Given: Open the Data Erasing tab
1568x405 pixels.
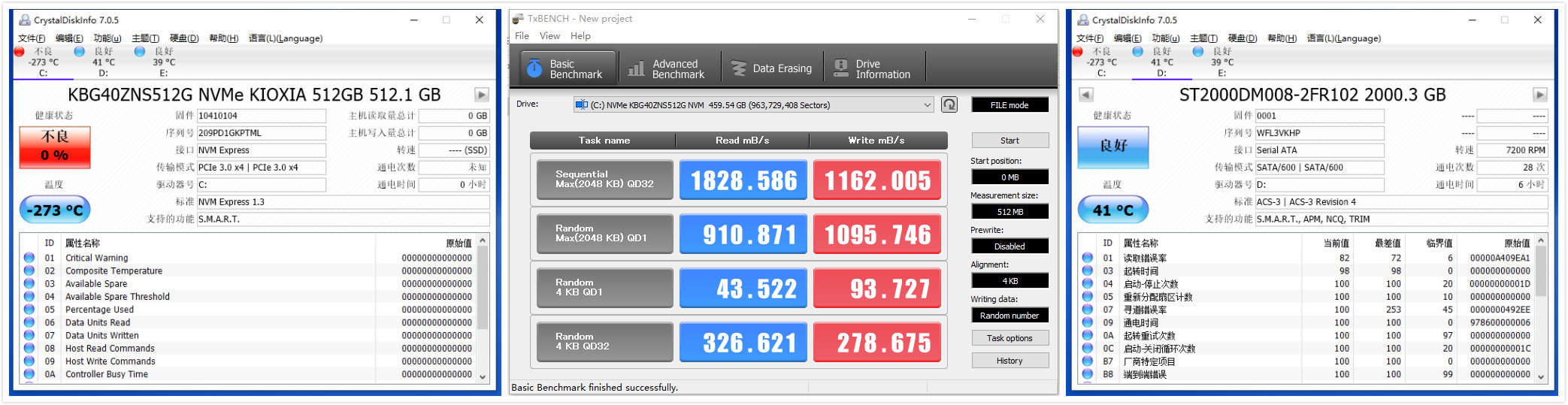Looking at the screenshot, I should click(772, 69).
